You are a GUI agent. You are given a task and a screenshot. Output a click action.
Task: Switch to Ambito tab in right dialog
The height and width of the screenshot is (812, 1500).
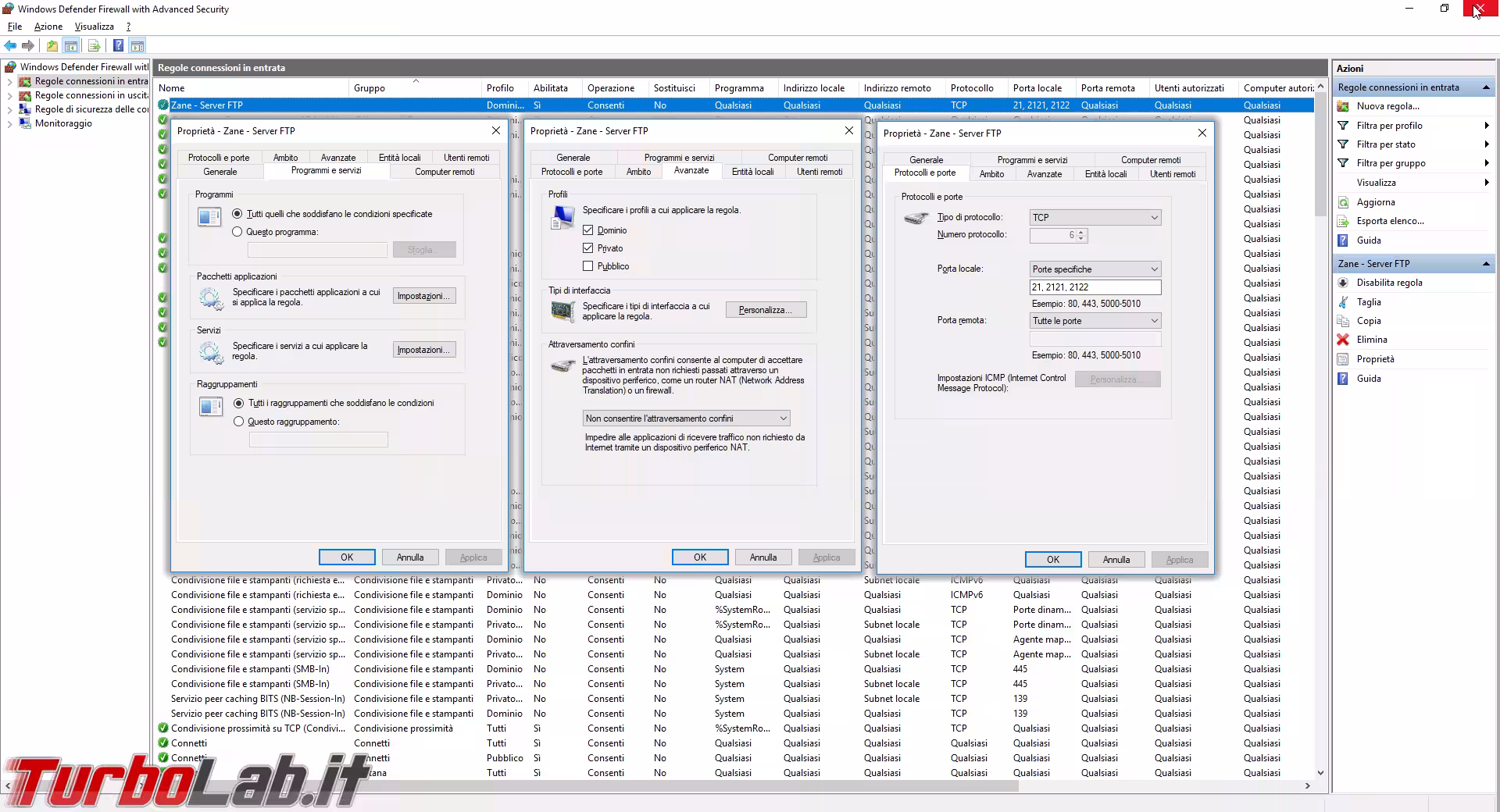tap(991, 174)
